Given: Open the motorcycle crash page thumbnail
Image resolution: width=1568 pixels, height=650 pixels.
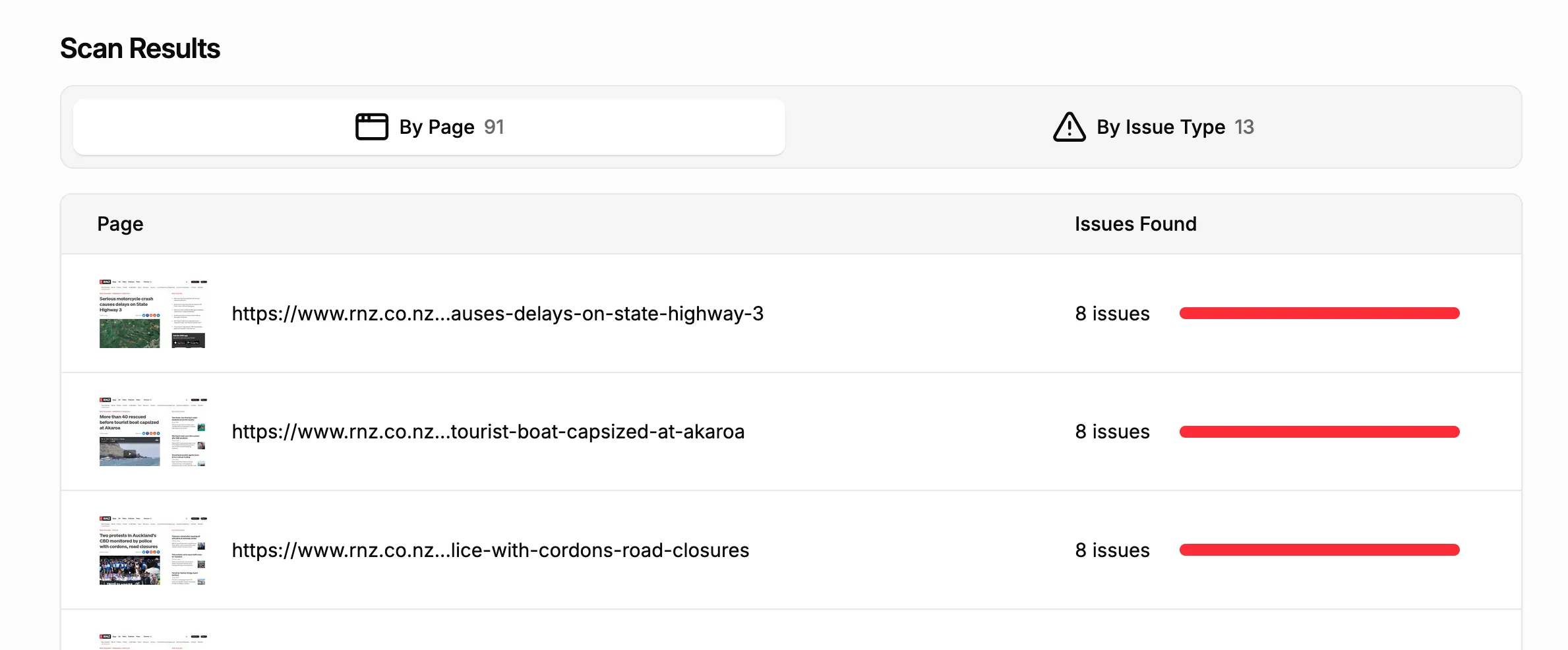Looking at the screenshot, I should pyautogui.click(x=152, y=314).
